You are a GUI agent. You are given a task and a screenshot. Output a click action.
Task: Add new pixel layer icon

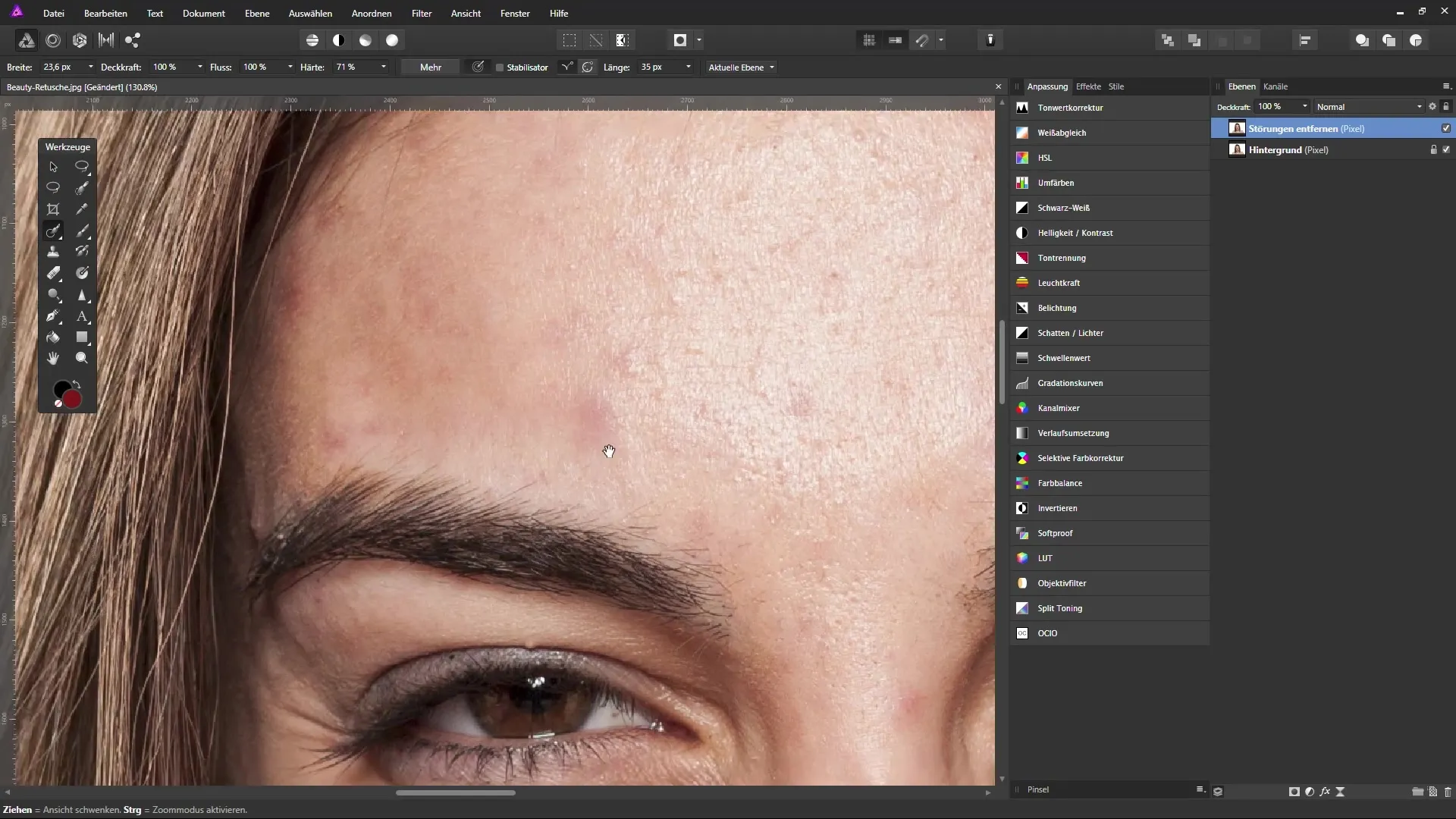1433,791
